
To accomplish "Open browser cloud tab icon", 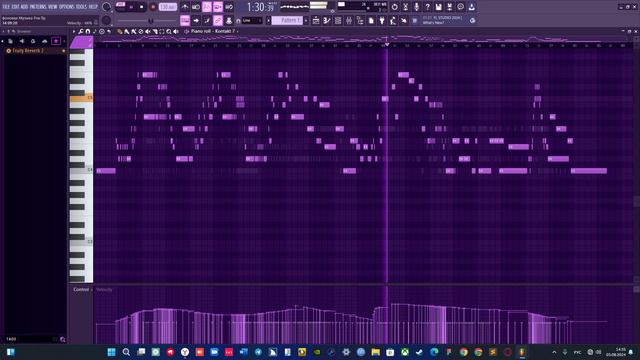I will click(x=44, y=41).
